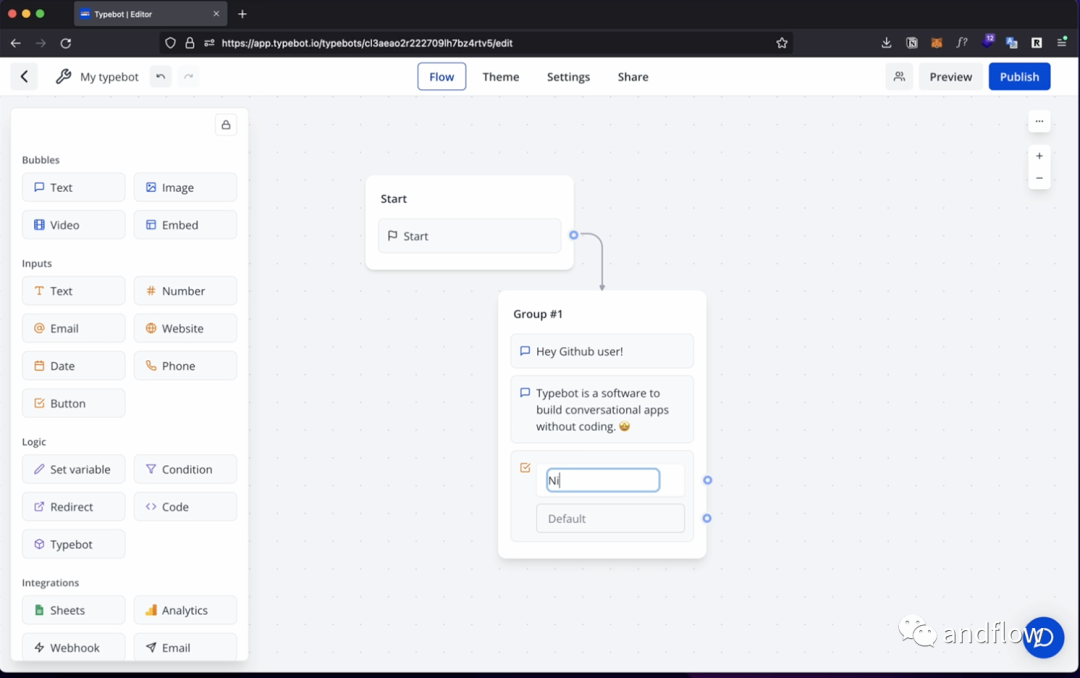The height and width of the screenshot is (678, 1080).
Task: Click connector dot beside the Ni item
Action: pos(707,480)
